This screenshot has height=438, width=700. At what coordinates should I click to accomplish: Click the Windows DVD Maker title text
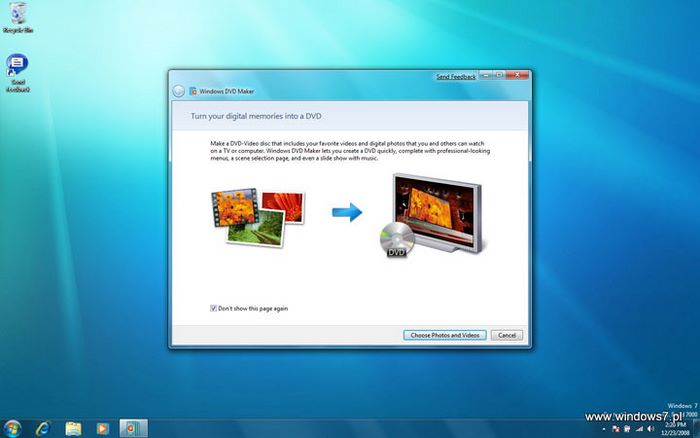pyautogui.click(x=227, y=91)
